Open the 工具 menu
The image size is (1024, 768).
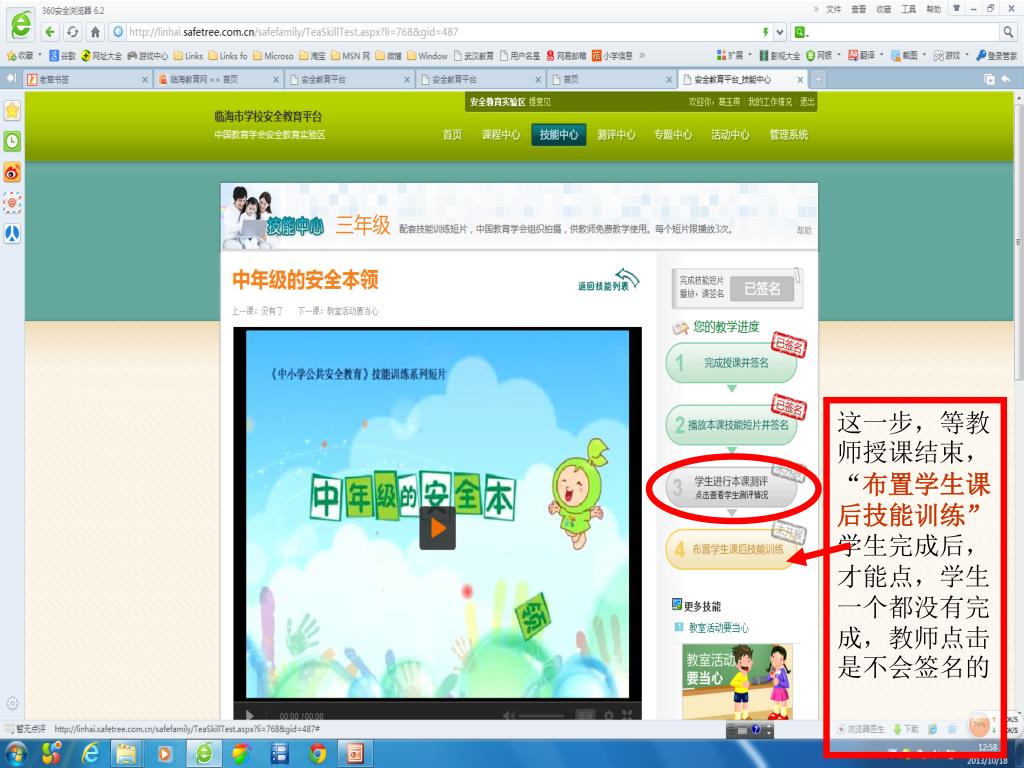pyautogui.click(x=908, y=9)
